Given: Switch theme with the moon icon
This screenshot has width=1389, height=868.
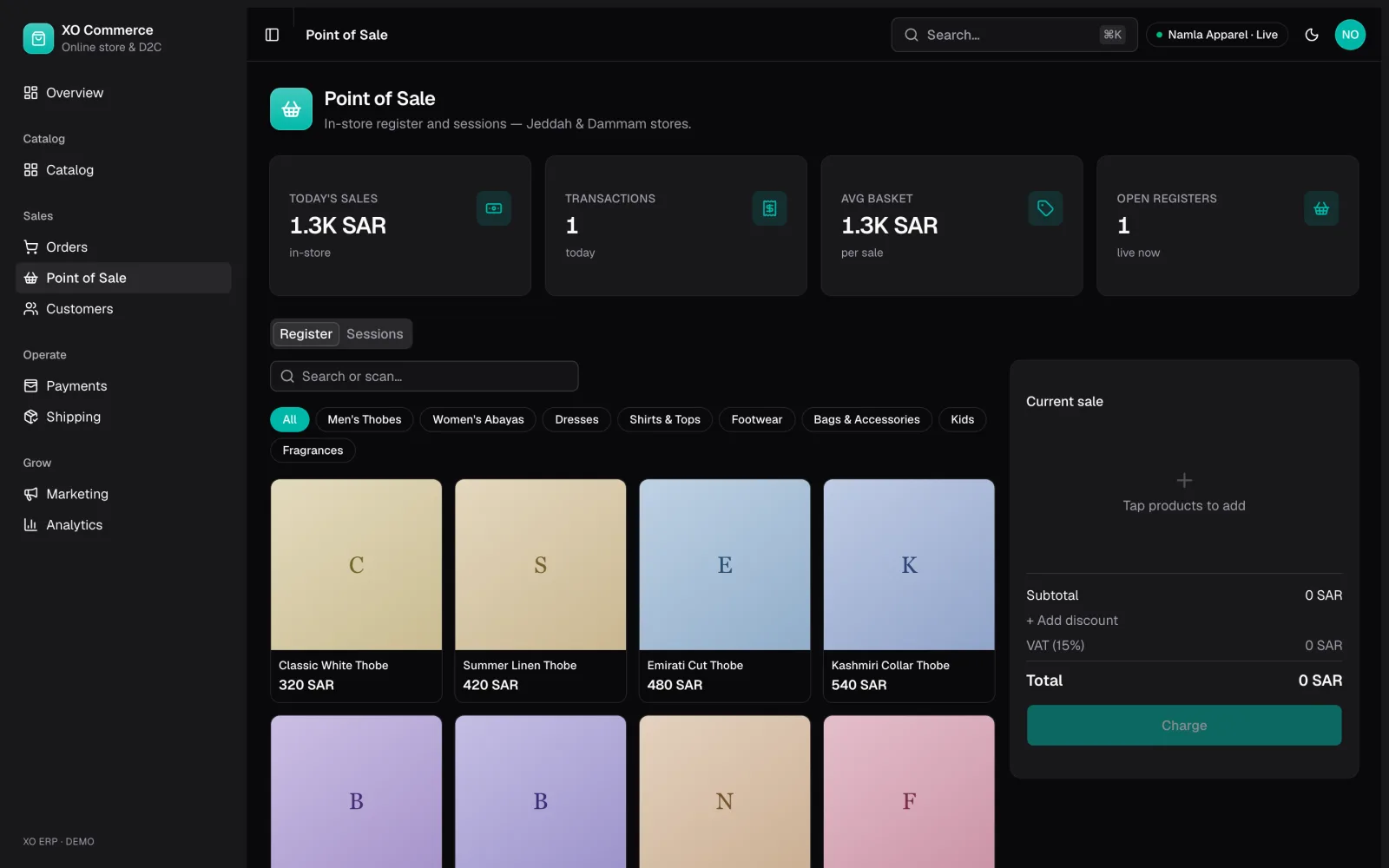Looking at the screenshot, I should [x=1312, y=35].
